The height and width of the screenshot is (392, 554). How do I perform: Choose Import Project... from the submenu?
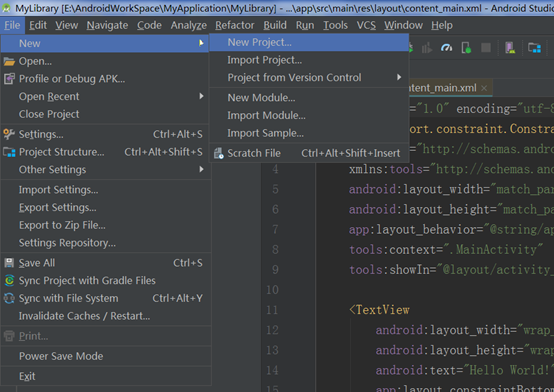click(x=309, y=60)
